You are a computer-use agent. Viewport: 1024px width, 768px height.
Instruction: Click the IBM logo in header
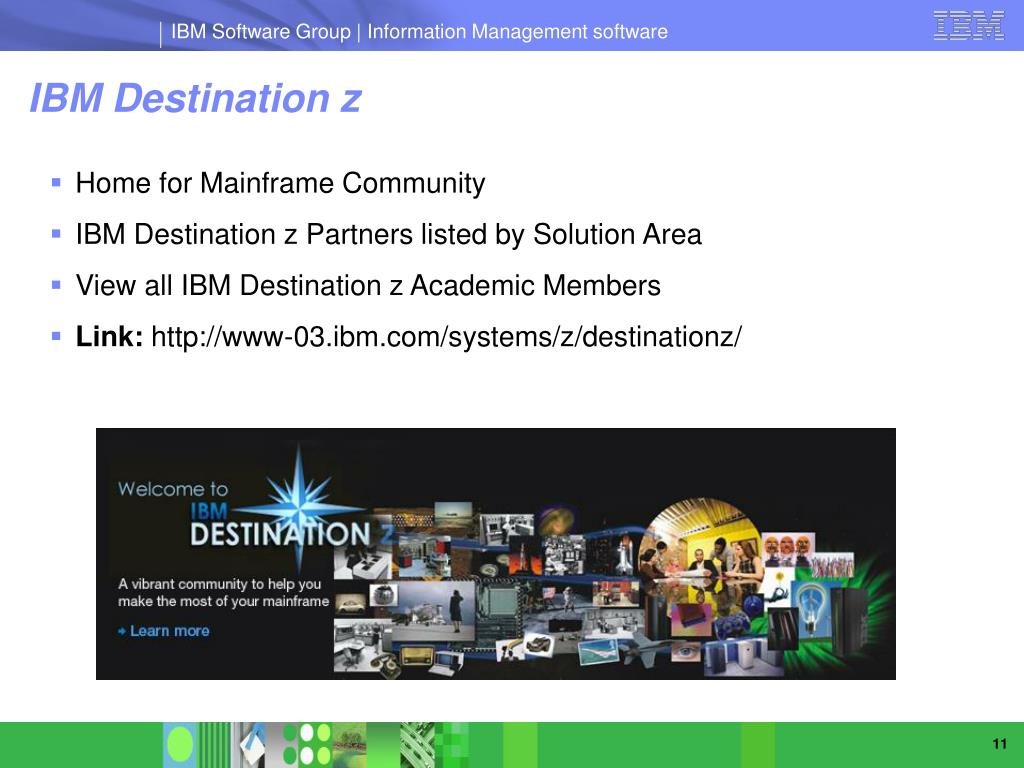(968, 26)
